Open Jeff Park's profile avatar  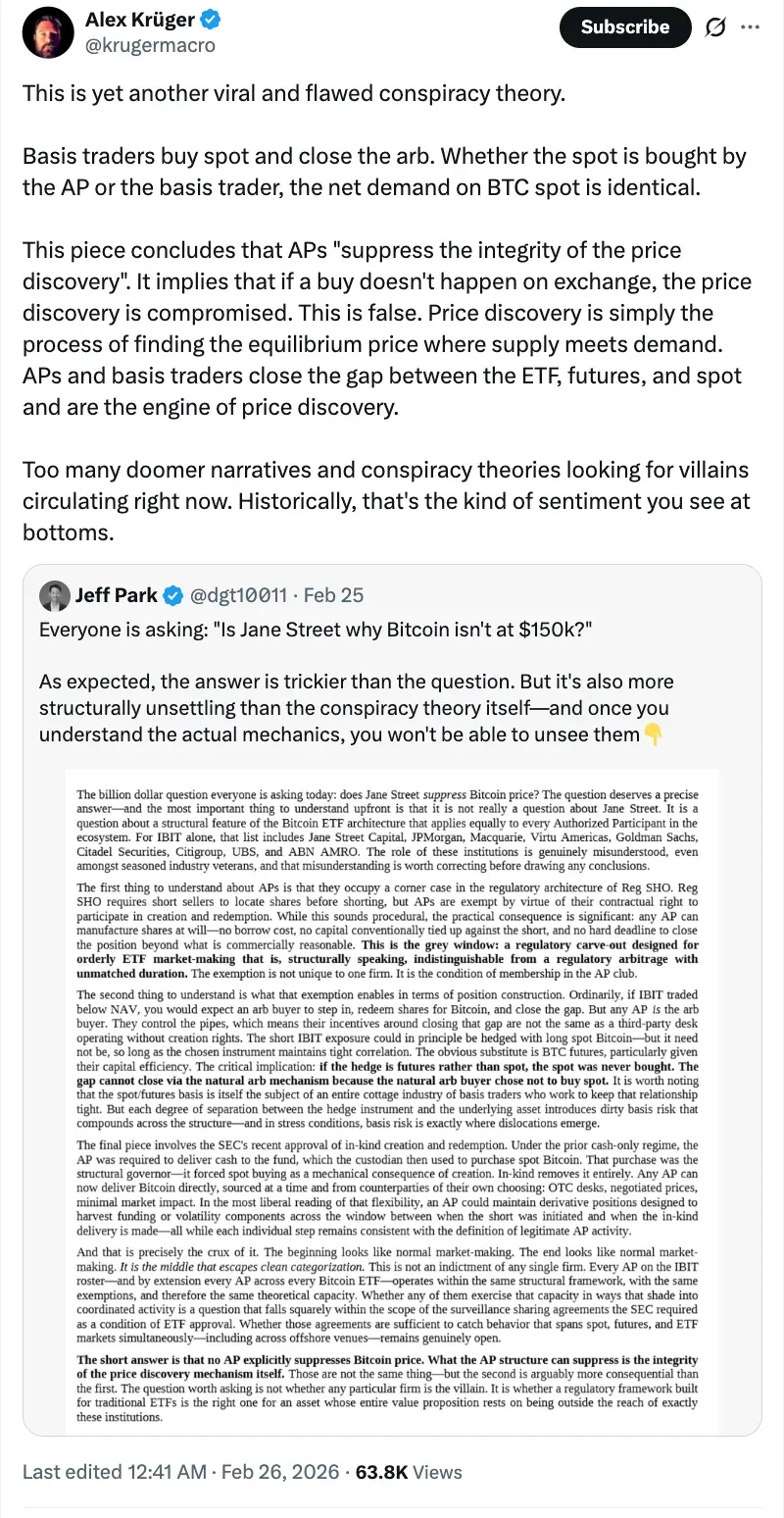click(55, 595)
